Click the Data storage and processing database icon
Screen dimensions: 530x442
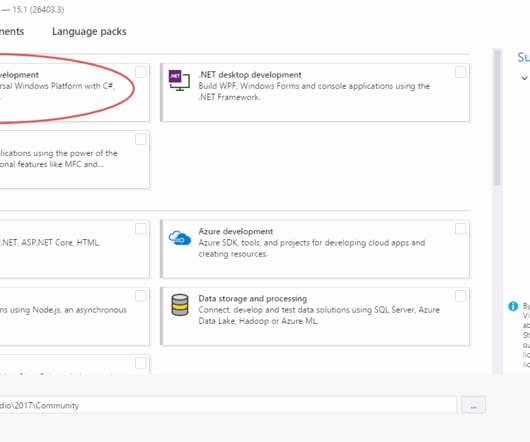180,305
